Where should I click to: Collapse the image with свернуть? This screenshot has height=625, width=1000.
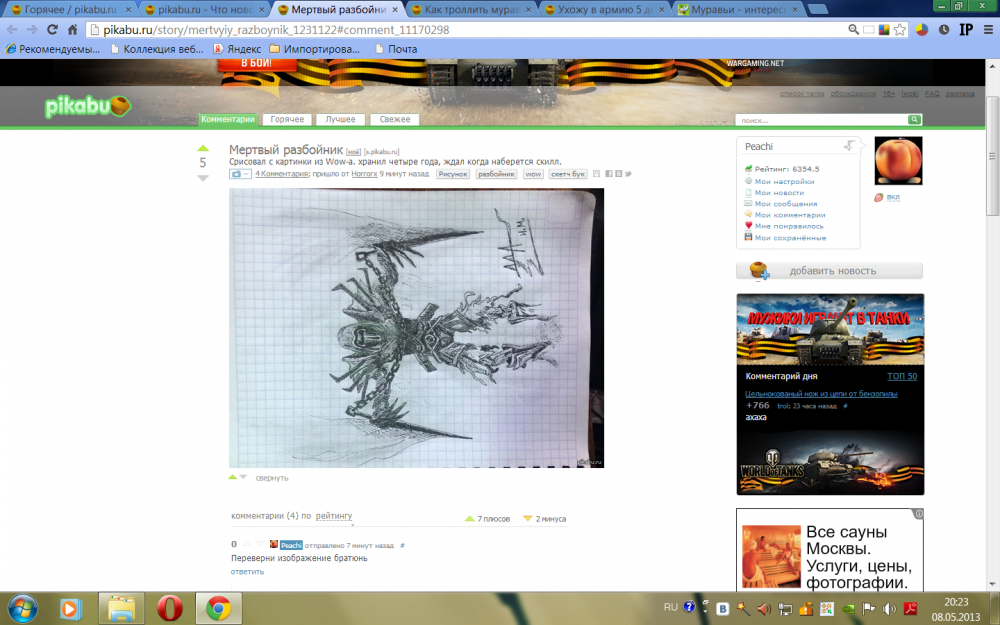(x=272, y=478)
